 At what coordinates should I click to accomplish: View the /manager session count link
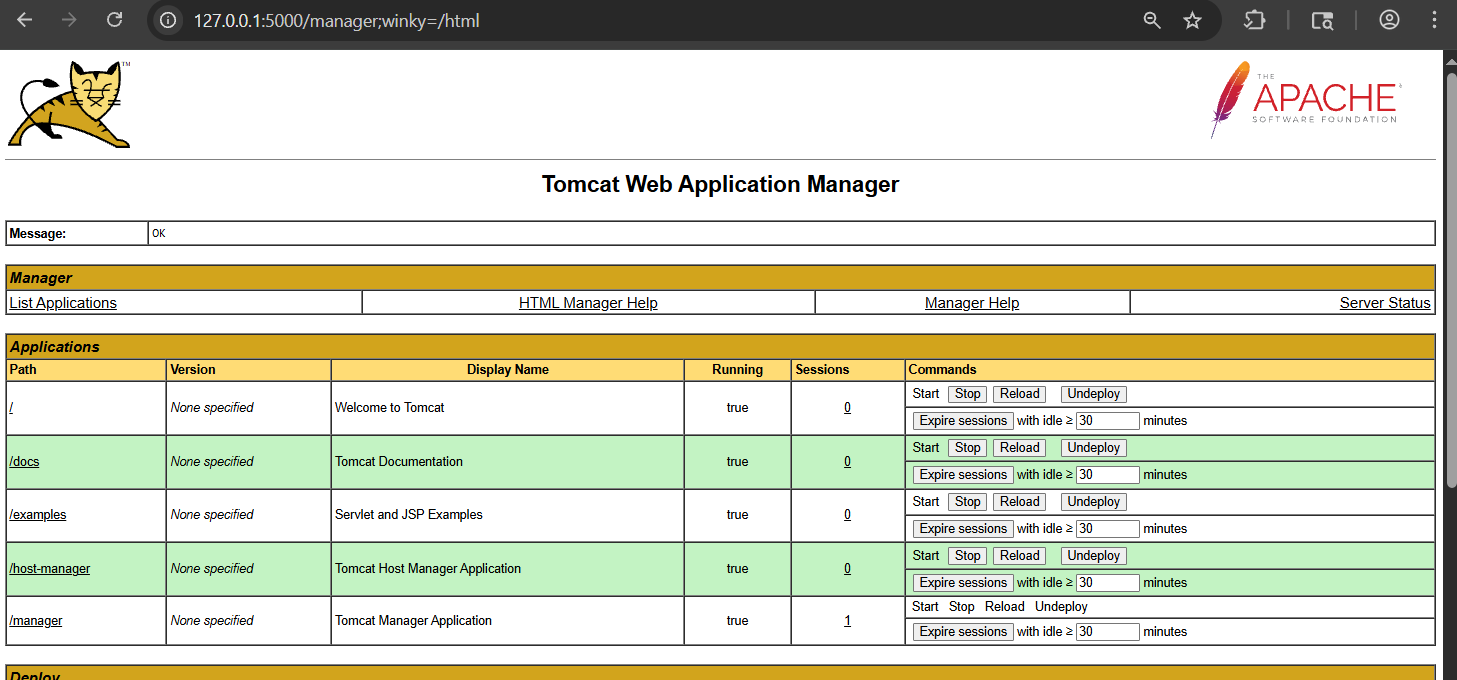[847, 621]
